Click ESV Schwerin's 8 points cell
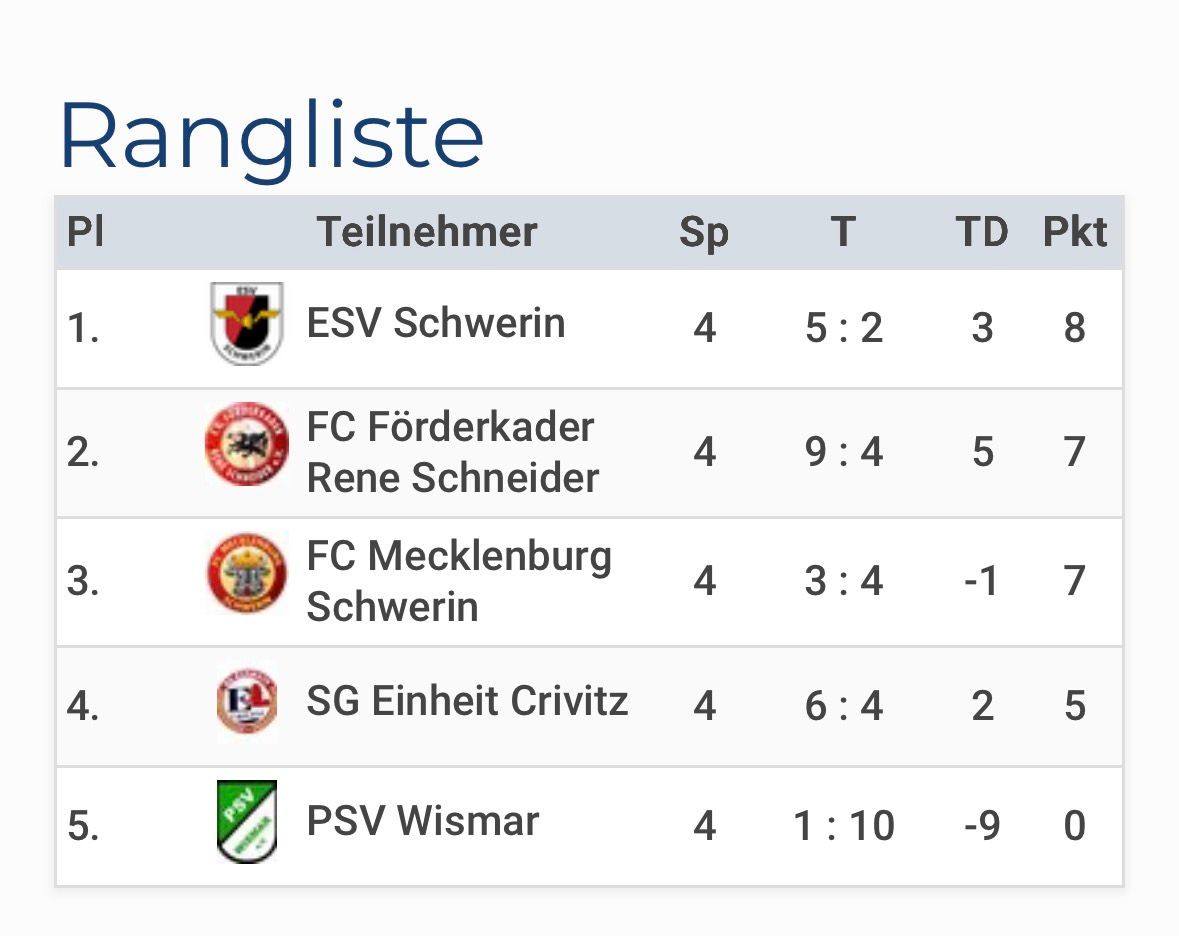 coord(1075,327)
